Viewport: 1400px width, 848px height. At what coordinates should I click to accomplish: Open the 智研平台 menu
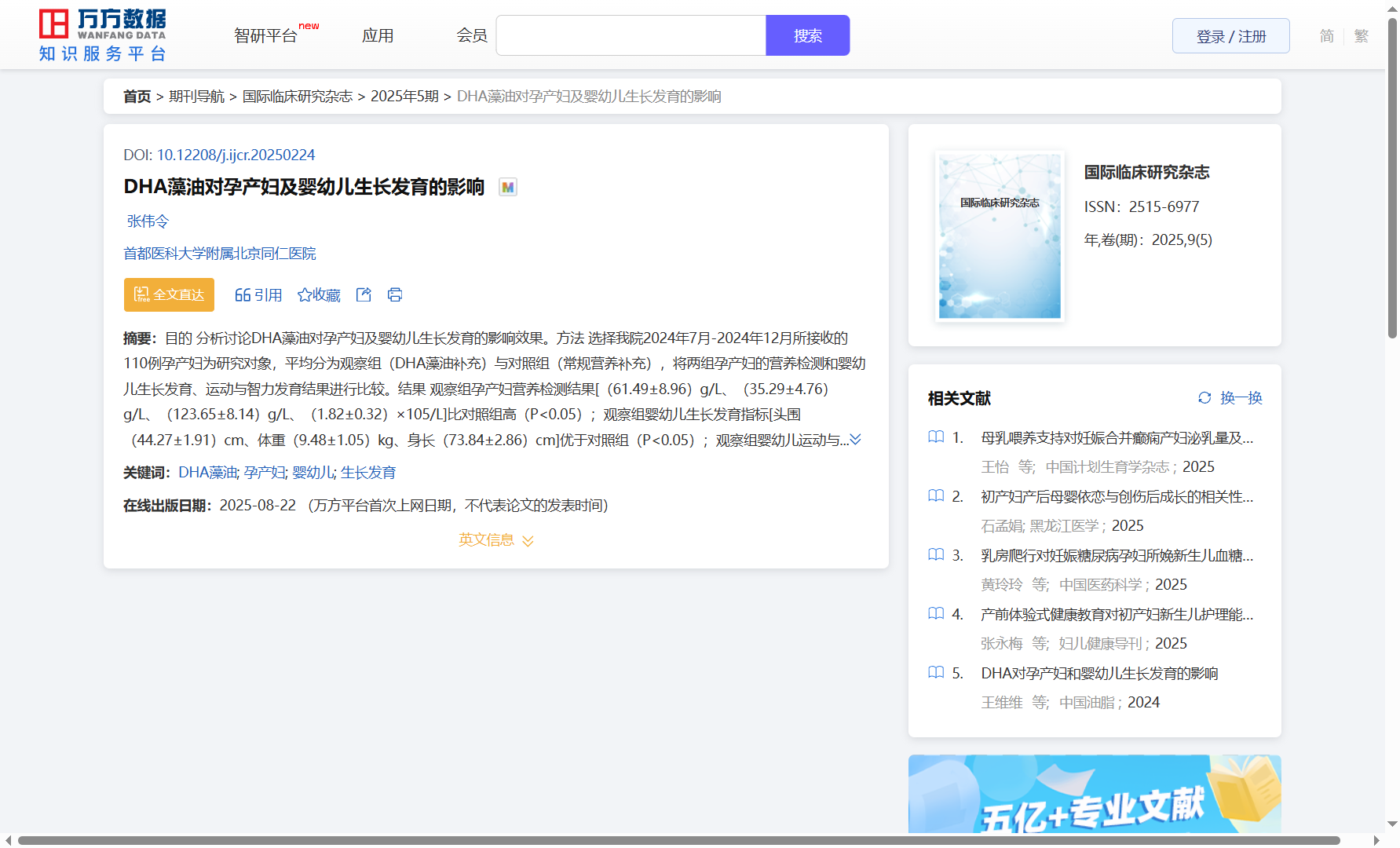pyautogui.click(x=265, y=35)
